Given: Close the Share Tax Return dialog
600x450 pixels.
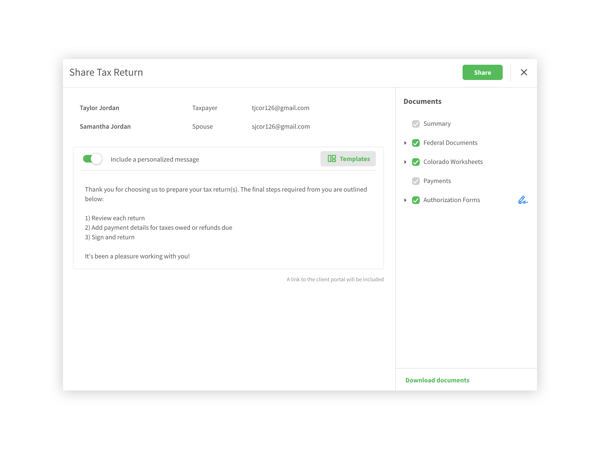Looking at the screenshot, I should pyautogui.click(x=523, y=72).
